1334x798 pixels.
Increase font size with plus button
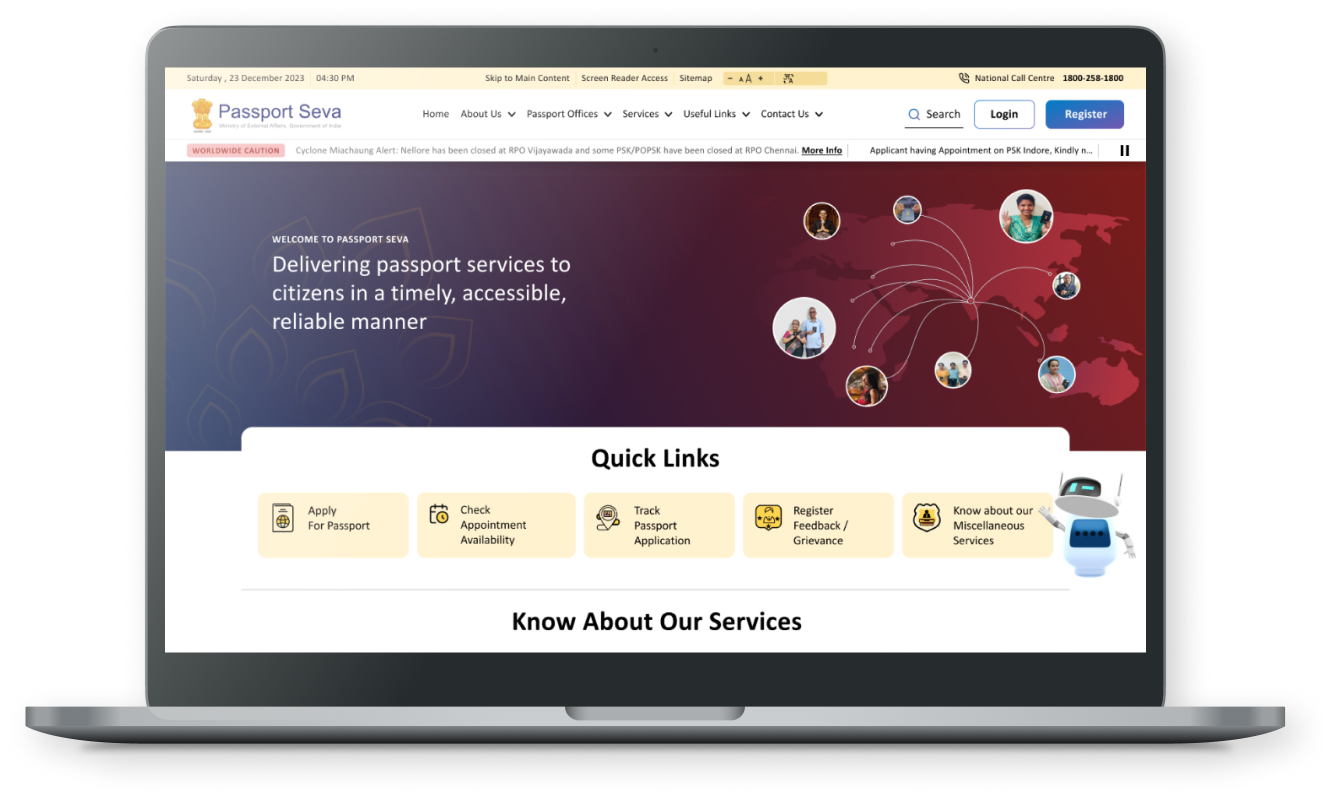tap(760, 78)
